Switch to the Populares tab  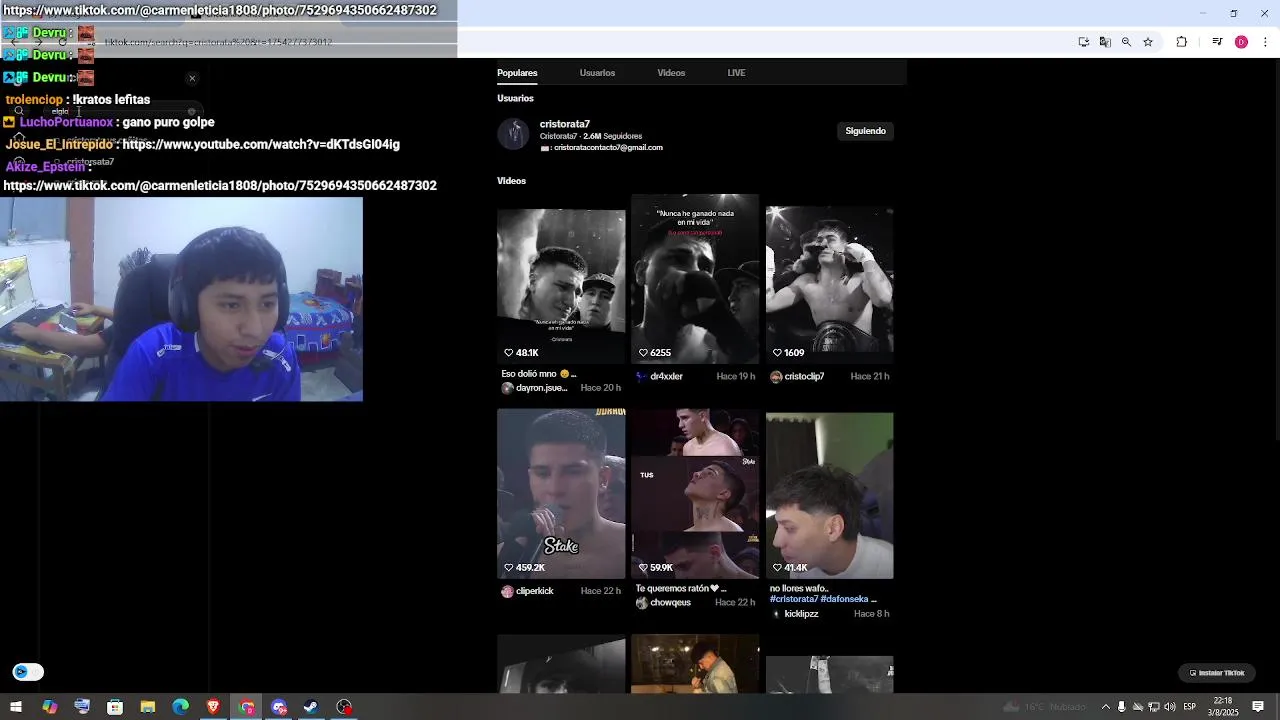(517, 73)
